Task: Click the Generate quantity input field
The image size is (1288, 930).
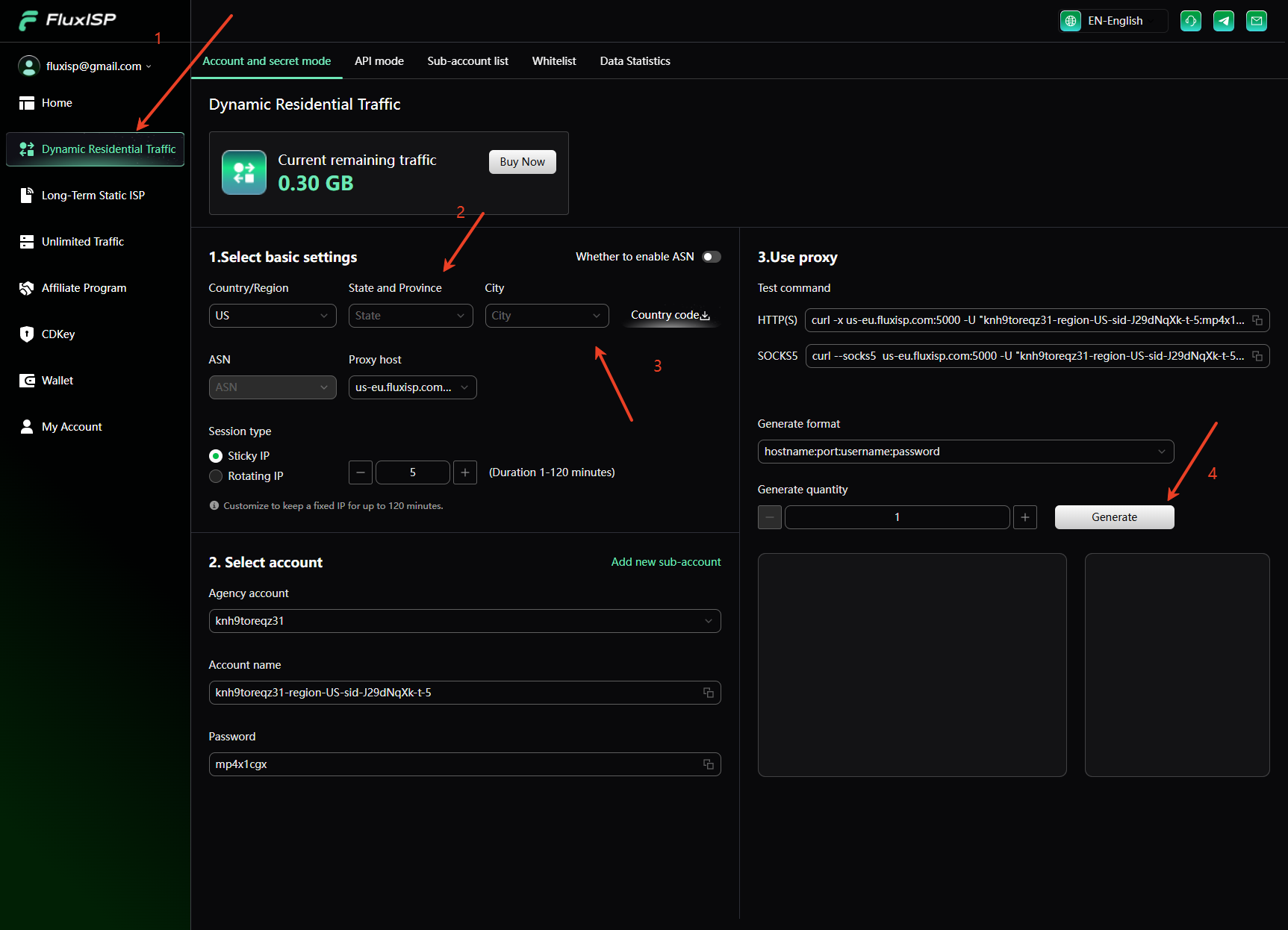Action: coord(897,517)
